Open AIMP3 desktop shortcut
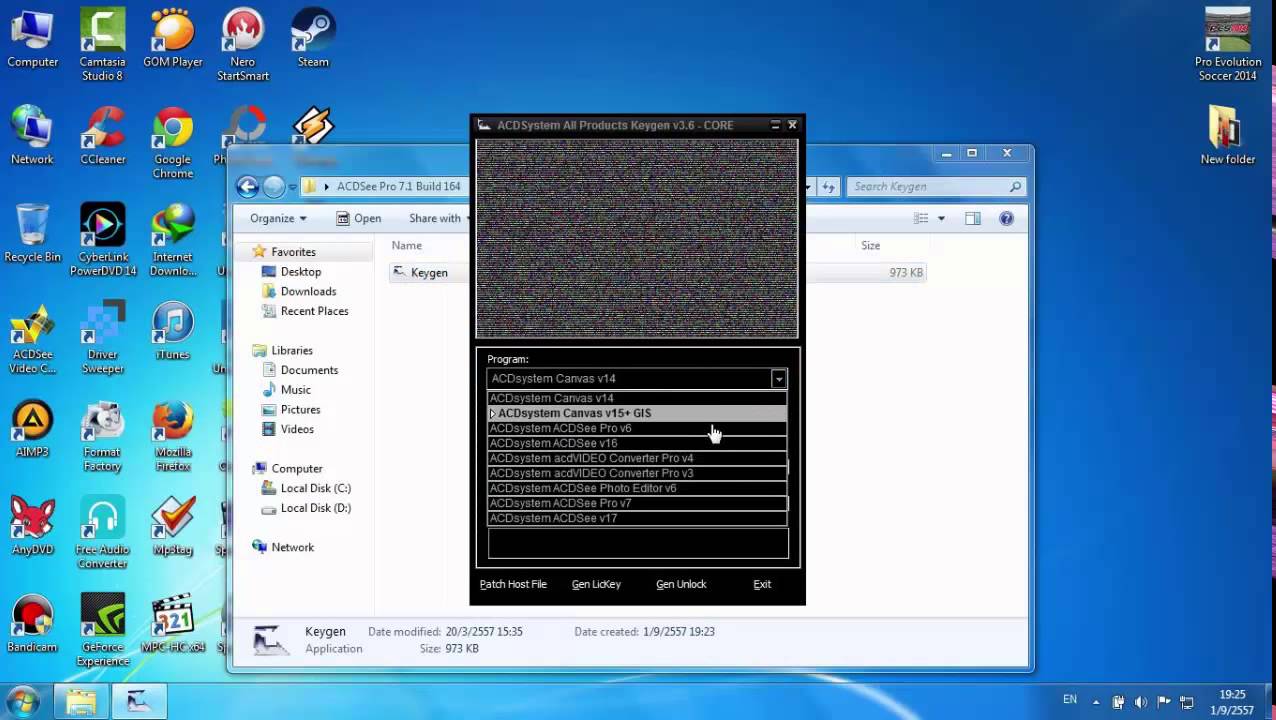 [x=32, y=429]
